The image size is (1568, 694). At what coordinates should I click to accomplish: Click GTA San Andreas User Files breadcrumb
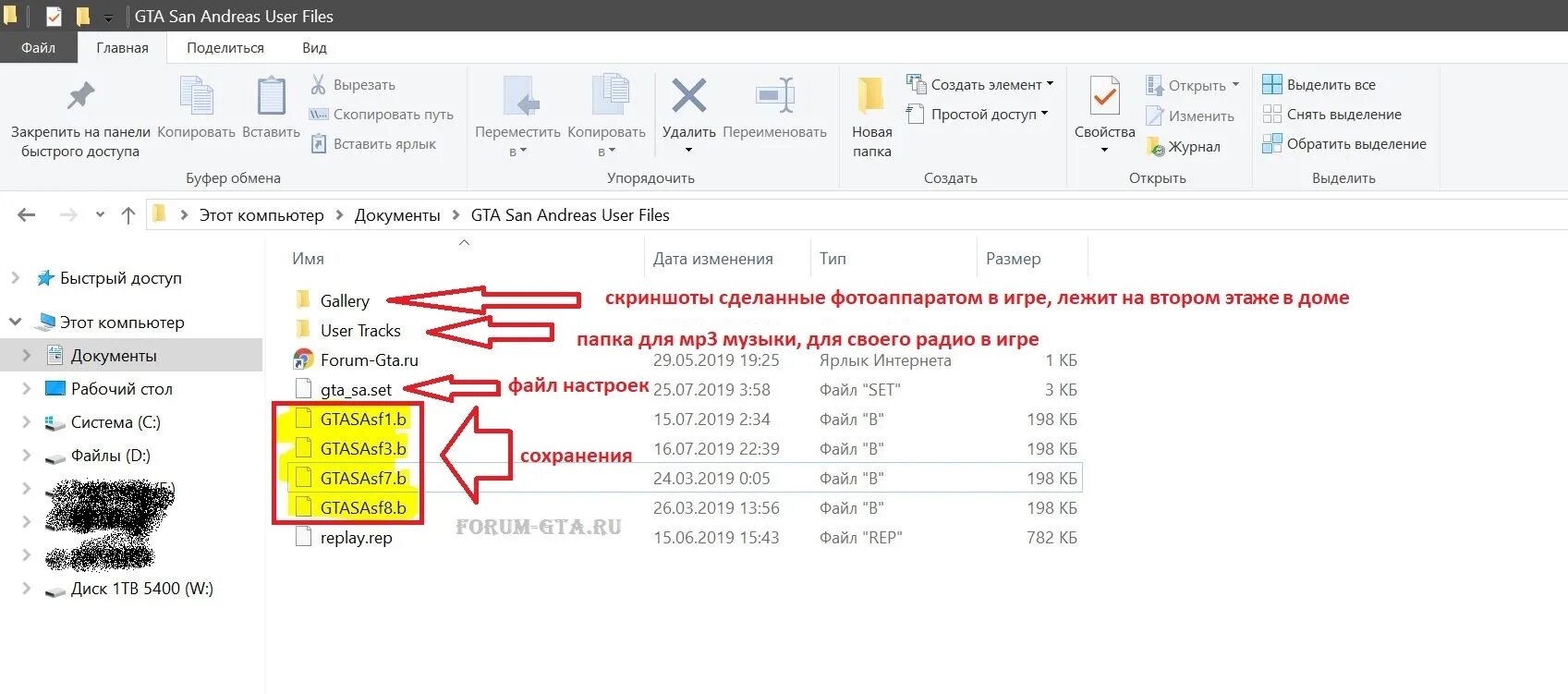570,215
